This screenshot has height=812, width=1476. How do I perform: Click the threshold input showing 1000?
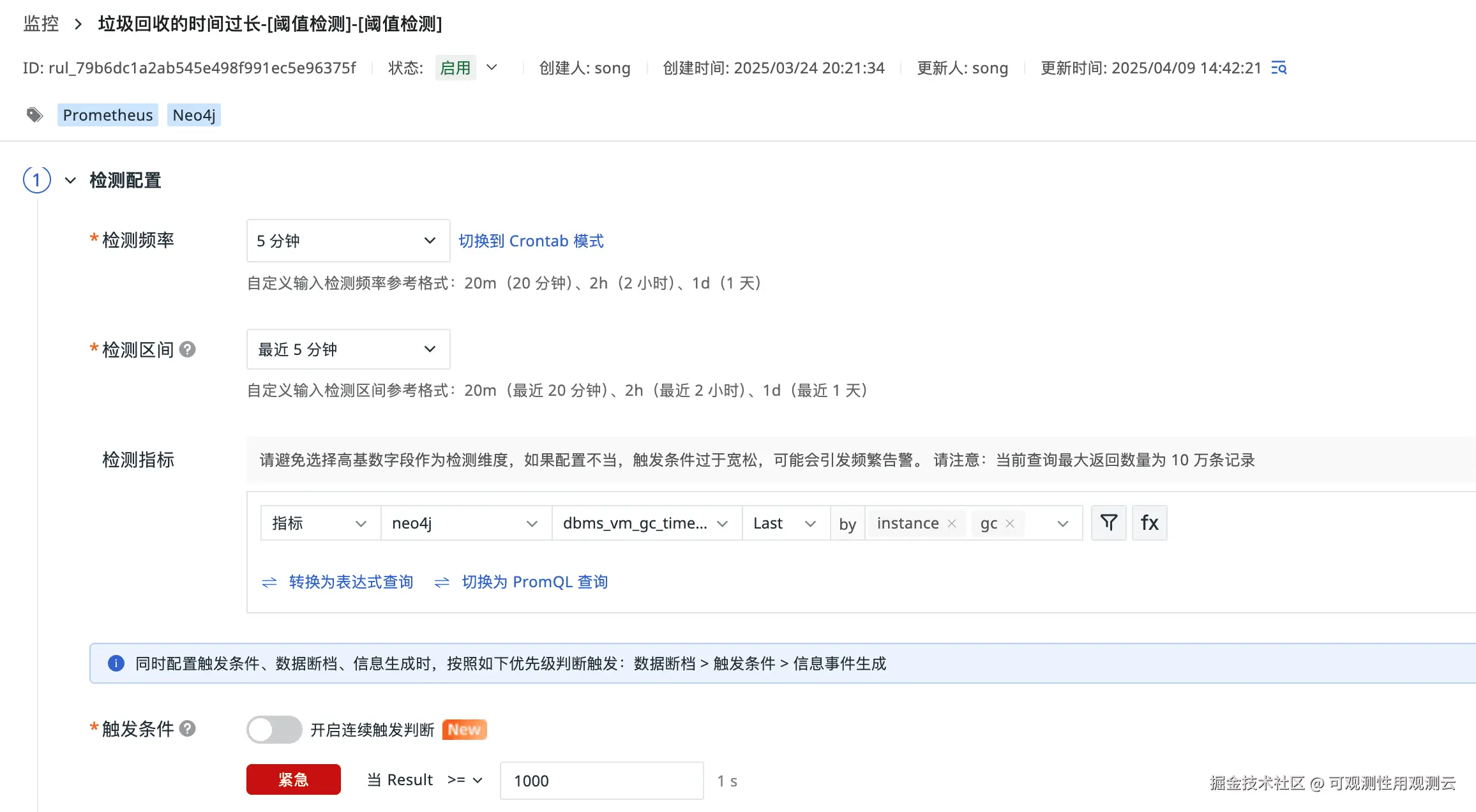coord(601,781)
